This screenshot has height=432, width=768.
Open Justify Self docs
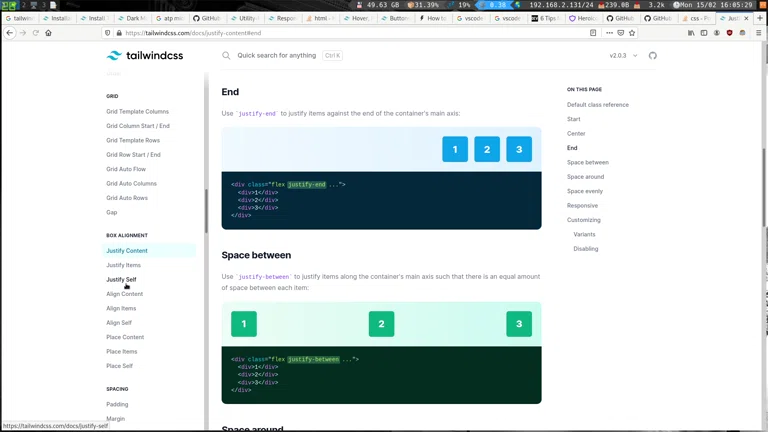coord(121,279)
